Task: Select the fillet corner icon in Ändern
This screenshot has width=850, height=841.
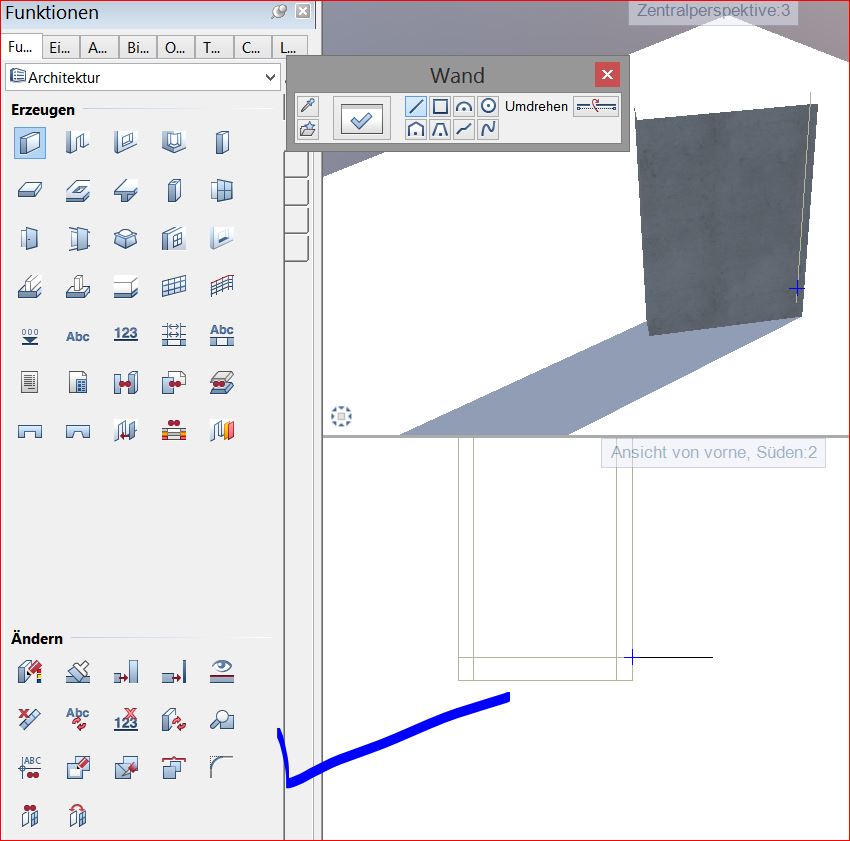Action: pyautogui.click(x=222, y=766)
